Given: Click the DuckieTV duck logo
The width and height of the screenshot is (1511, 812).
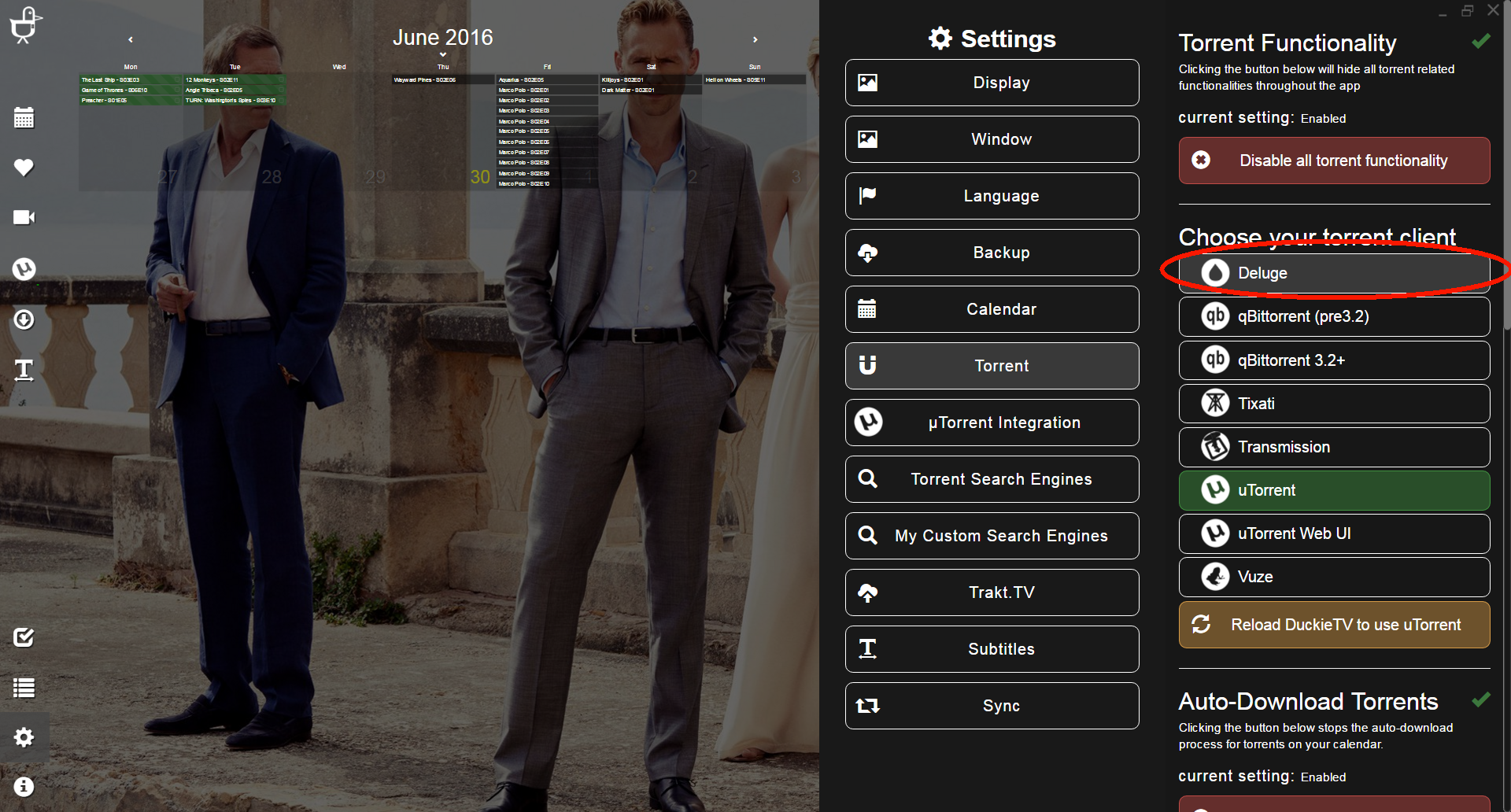Looking at the screenshot, I should click(x=24, y=25).
